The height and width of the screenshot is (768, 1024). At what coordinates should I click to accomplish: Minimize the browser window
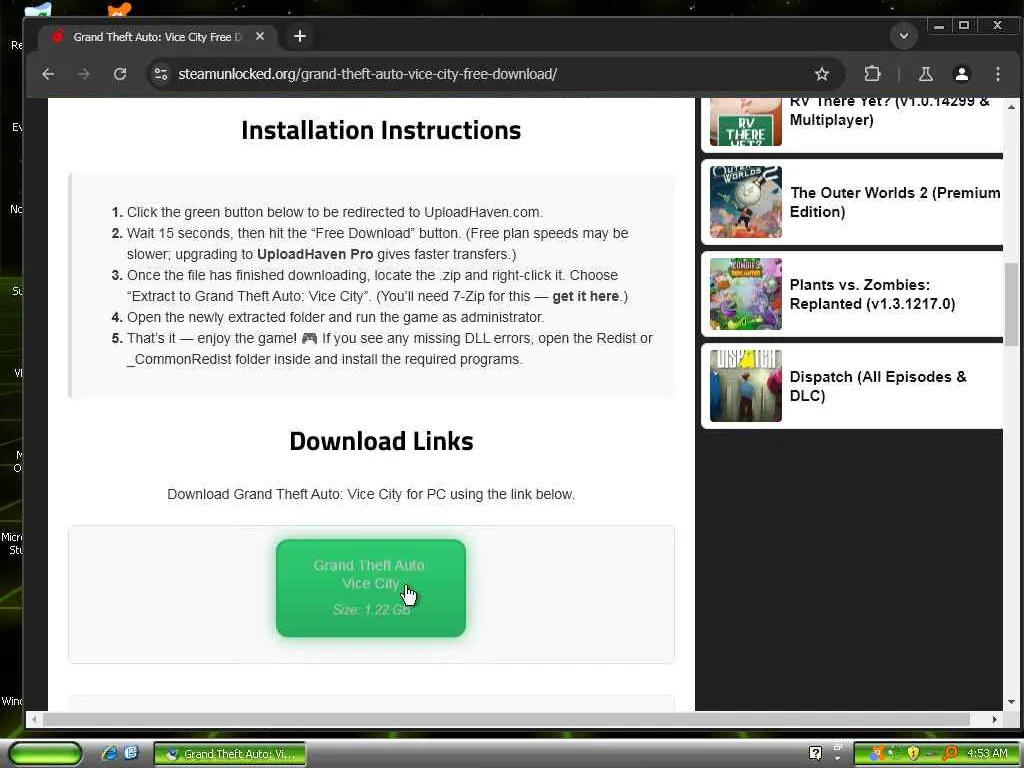click(x=939, y=26)
